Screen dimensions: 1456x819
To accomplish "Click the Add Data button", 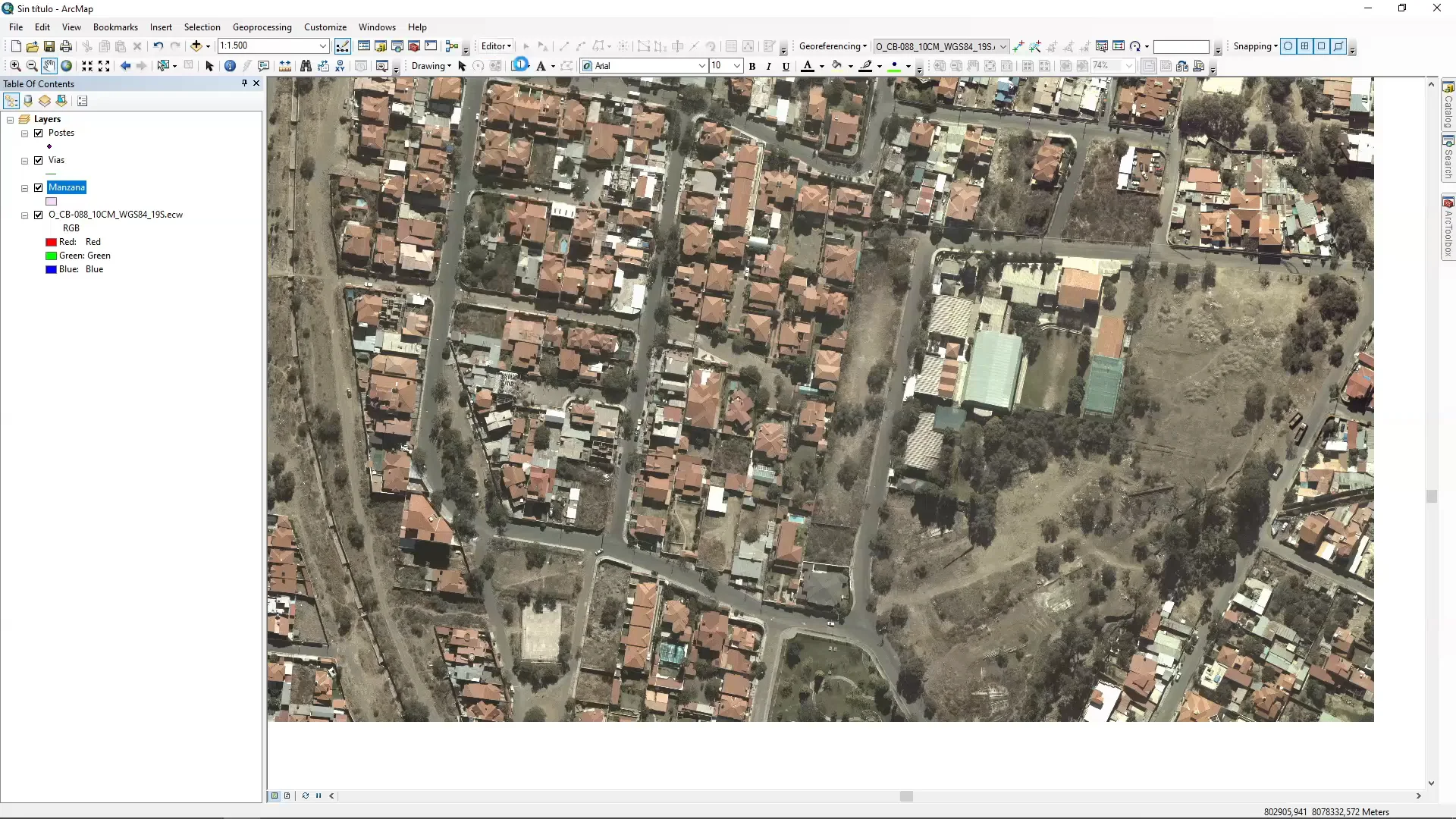I will tap(196, 46).
